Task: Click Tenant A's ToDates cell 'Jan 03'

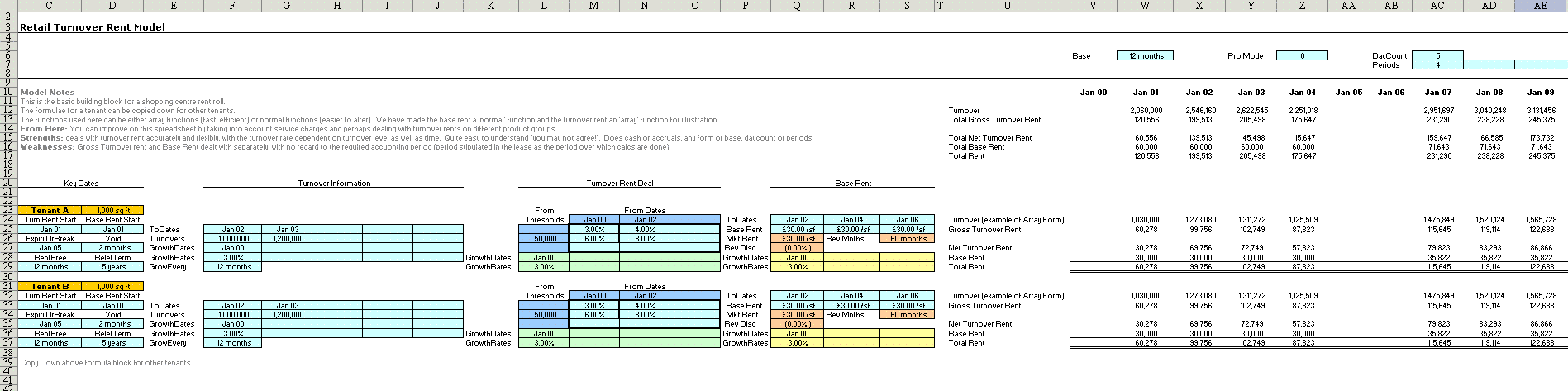Action: click(288, 229)
